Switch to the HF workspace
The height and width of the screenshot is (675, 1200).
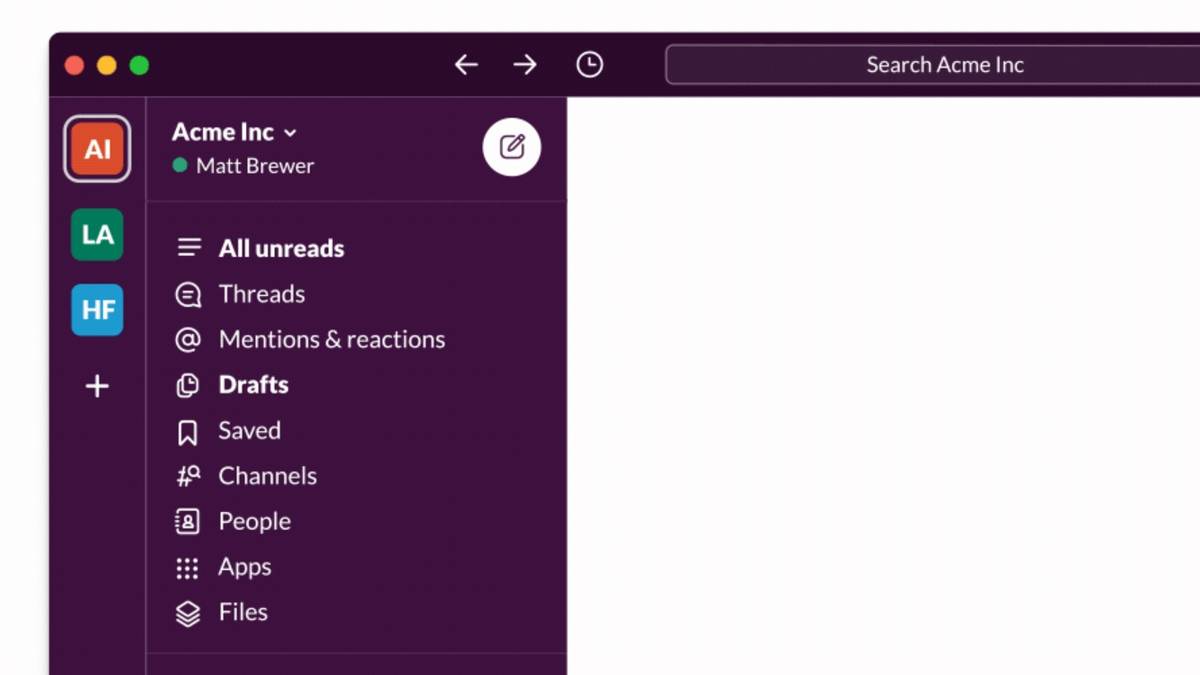click(x=97, y=310)
